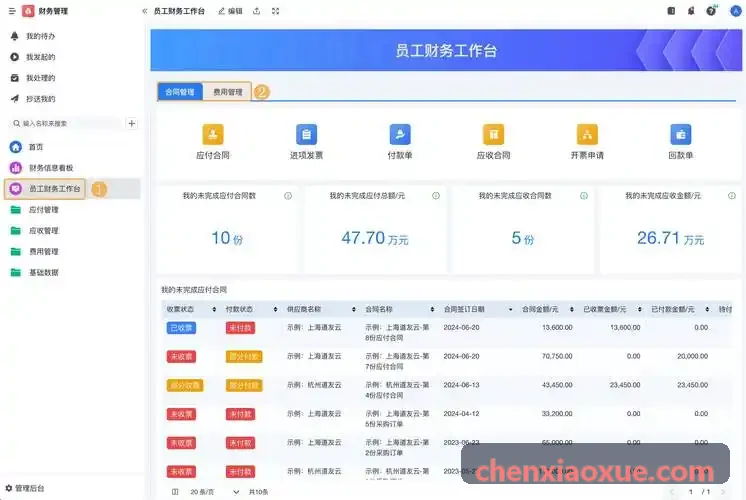Click the 47.70 万元 value
Screen dimensions: 746x500
coord(375,238)
